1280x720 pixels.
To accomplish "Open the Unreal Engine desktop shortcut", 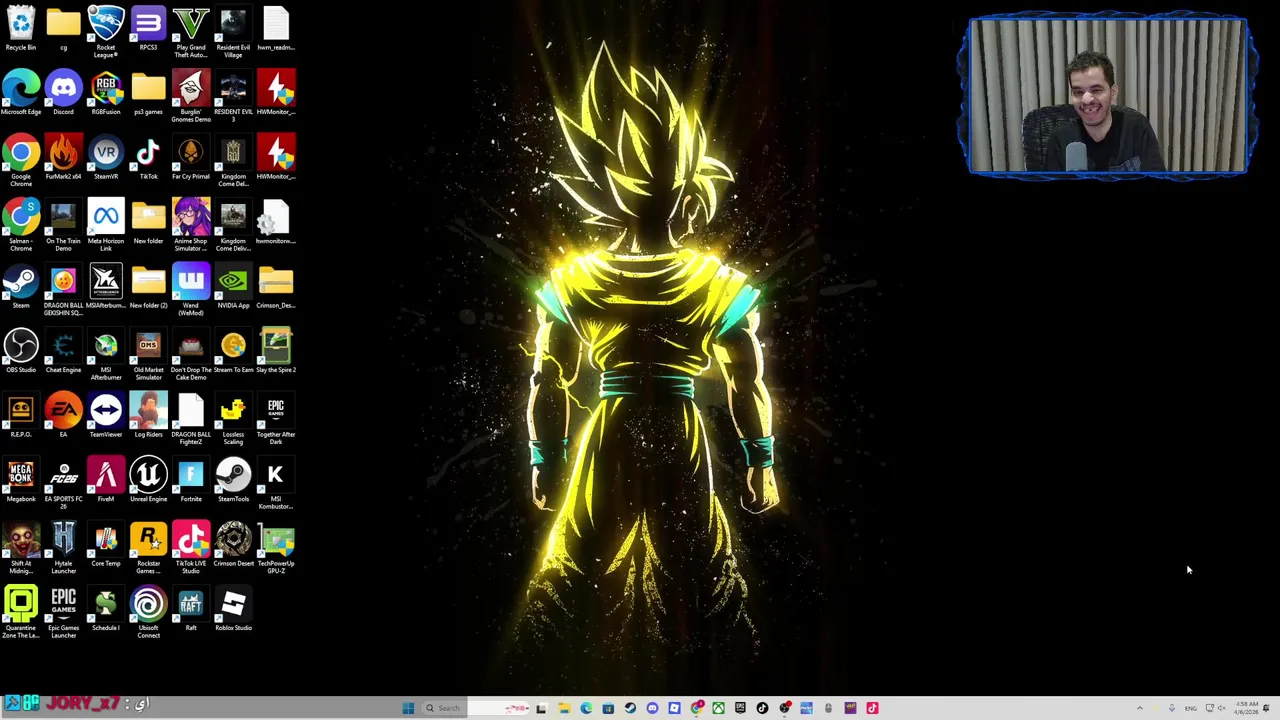I will pyautogui.click(x=148, y=480).
